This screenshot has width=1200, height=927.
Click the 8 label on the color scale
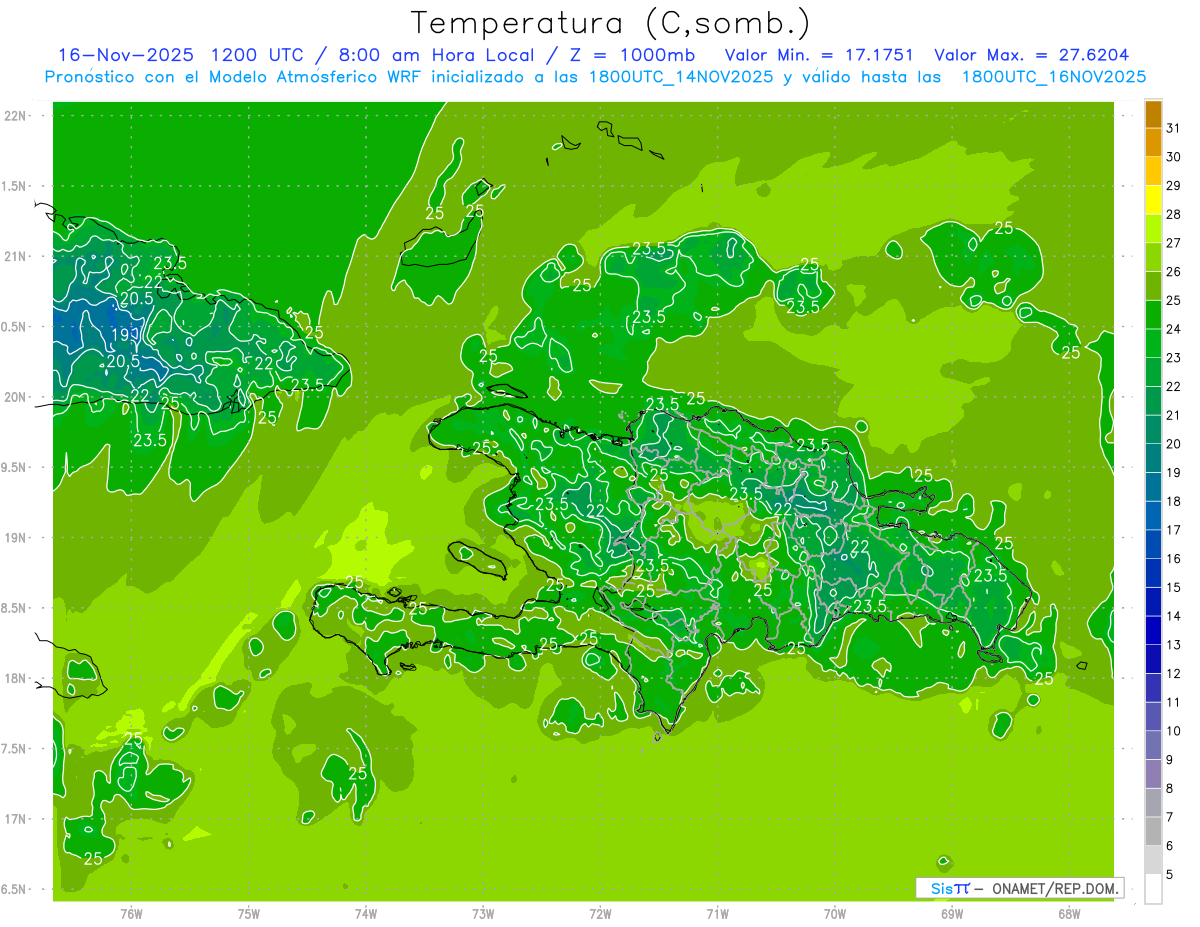tap(1170, 789)
